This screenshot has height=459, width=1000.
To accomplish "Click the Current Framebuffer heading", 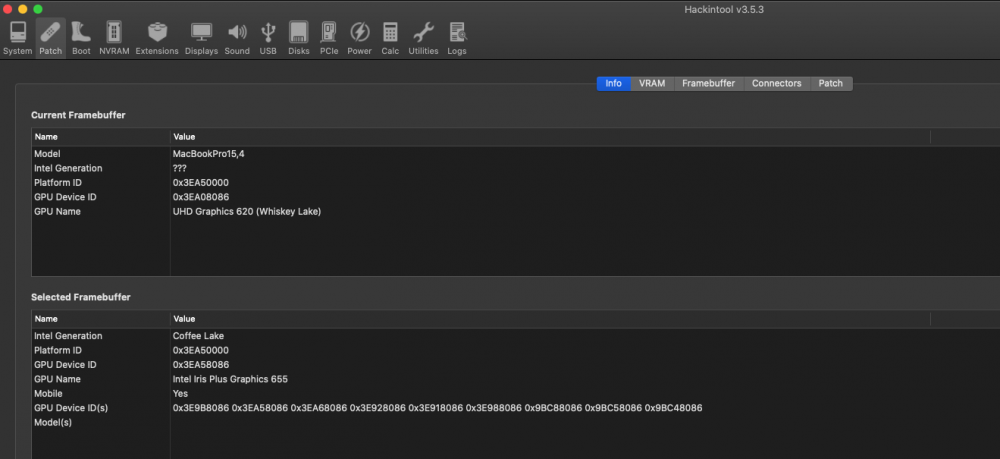I will (x=78, y=115).
